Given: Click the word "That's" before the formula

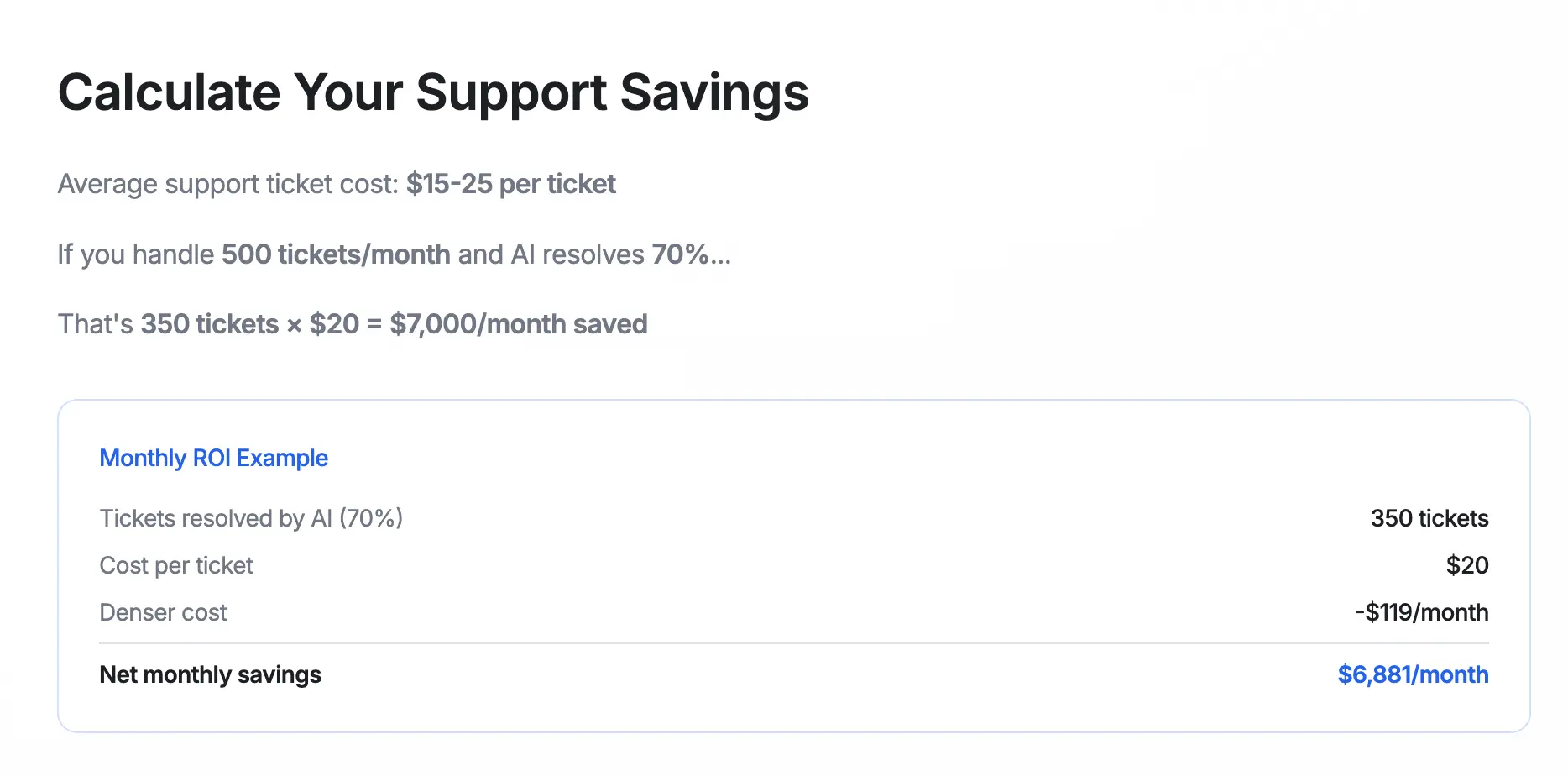Looking at the screenshot, I should (x=95, y=324).
